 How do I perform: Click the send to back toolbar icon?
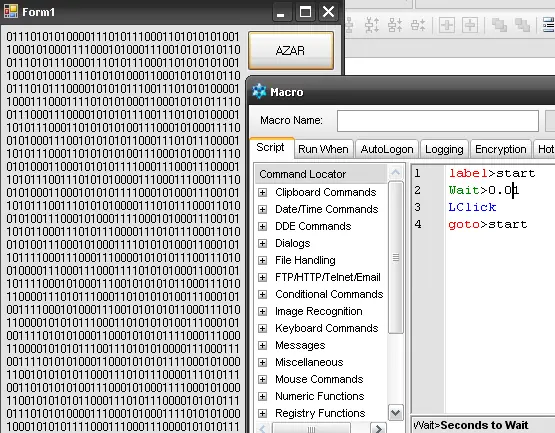point(522,25)
